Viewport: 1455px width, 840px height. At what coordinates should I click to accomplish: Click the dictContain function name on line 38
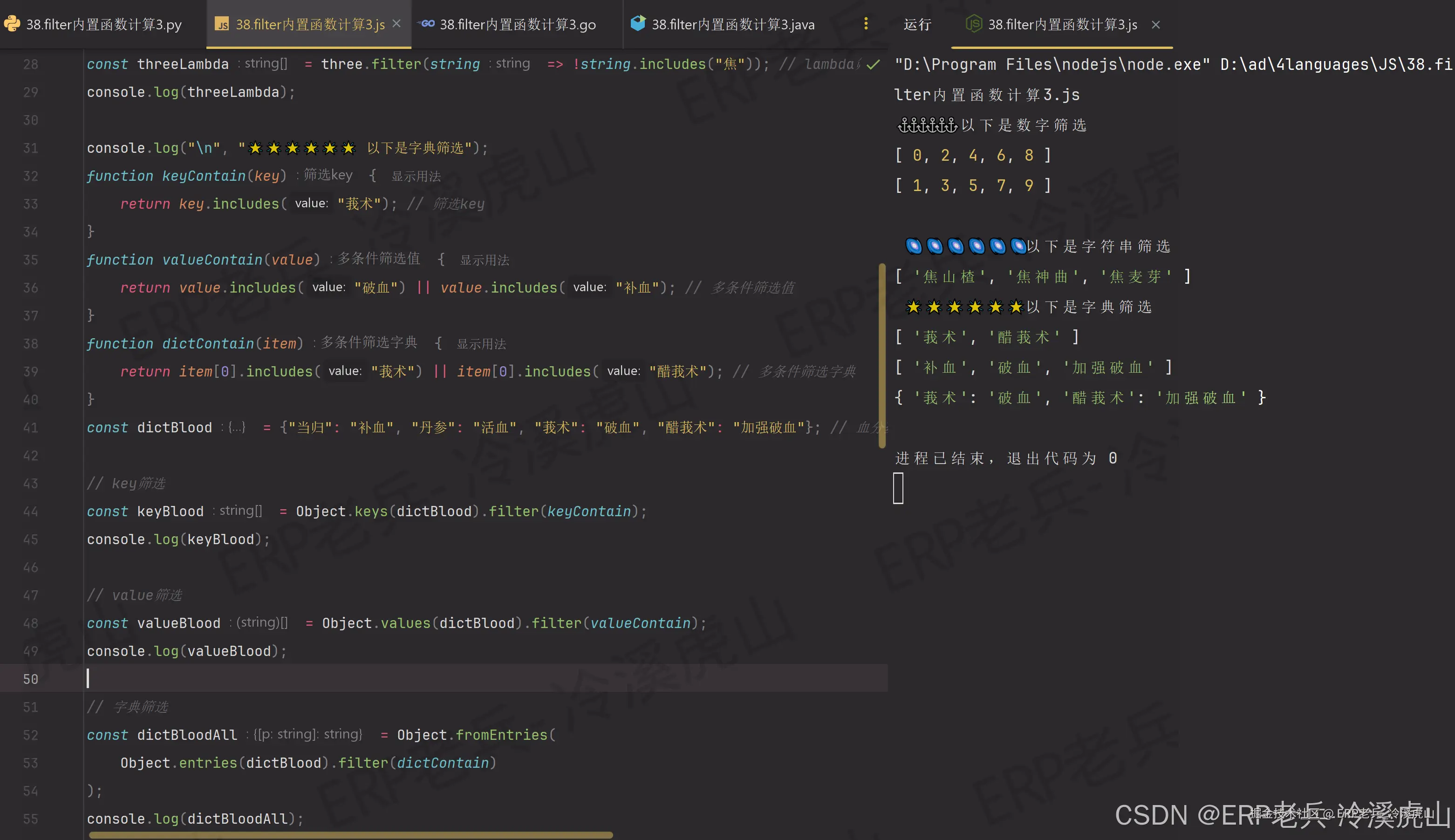coord(208,343)
